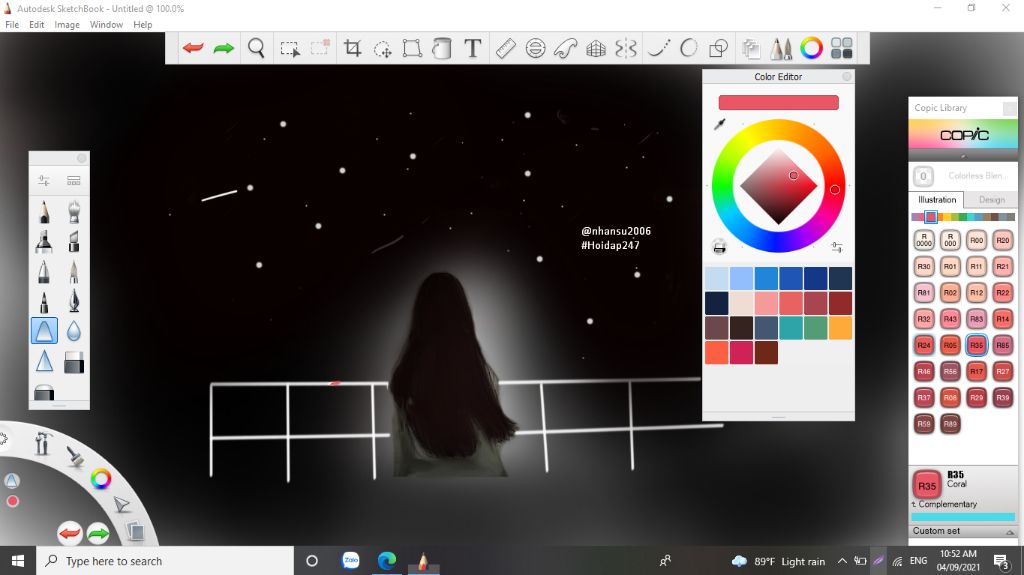Select the pencil brush in brush palette
The height and width of the screenshot is (575, 1024).
pyautogui.click(x=44, y=212)
